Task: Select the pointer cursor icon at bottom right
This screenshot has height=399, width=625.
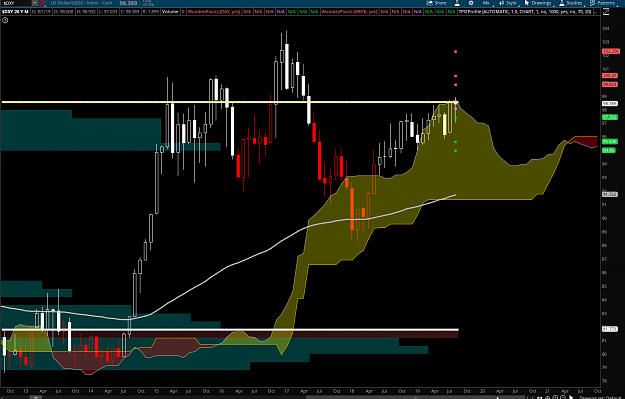Action: pos(571,397)
